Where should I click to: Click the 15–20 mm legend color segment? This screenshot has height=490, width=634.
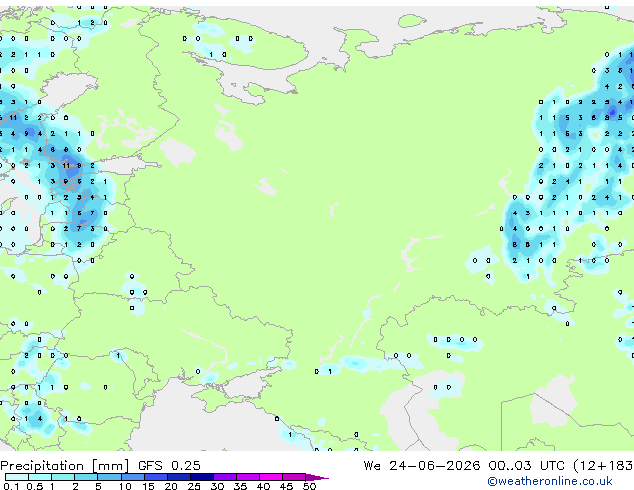tap(156, 477)
